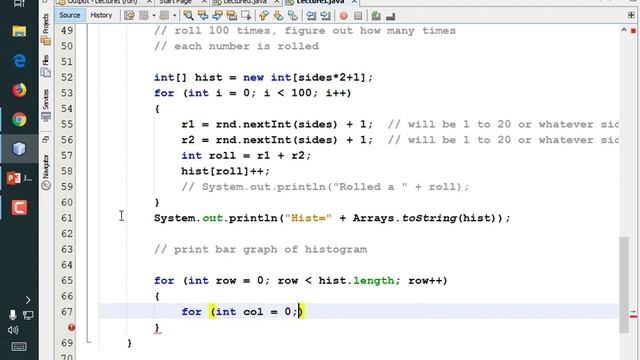Click Shift Line Right icon

325,16
